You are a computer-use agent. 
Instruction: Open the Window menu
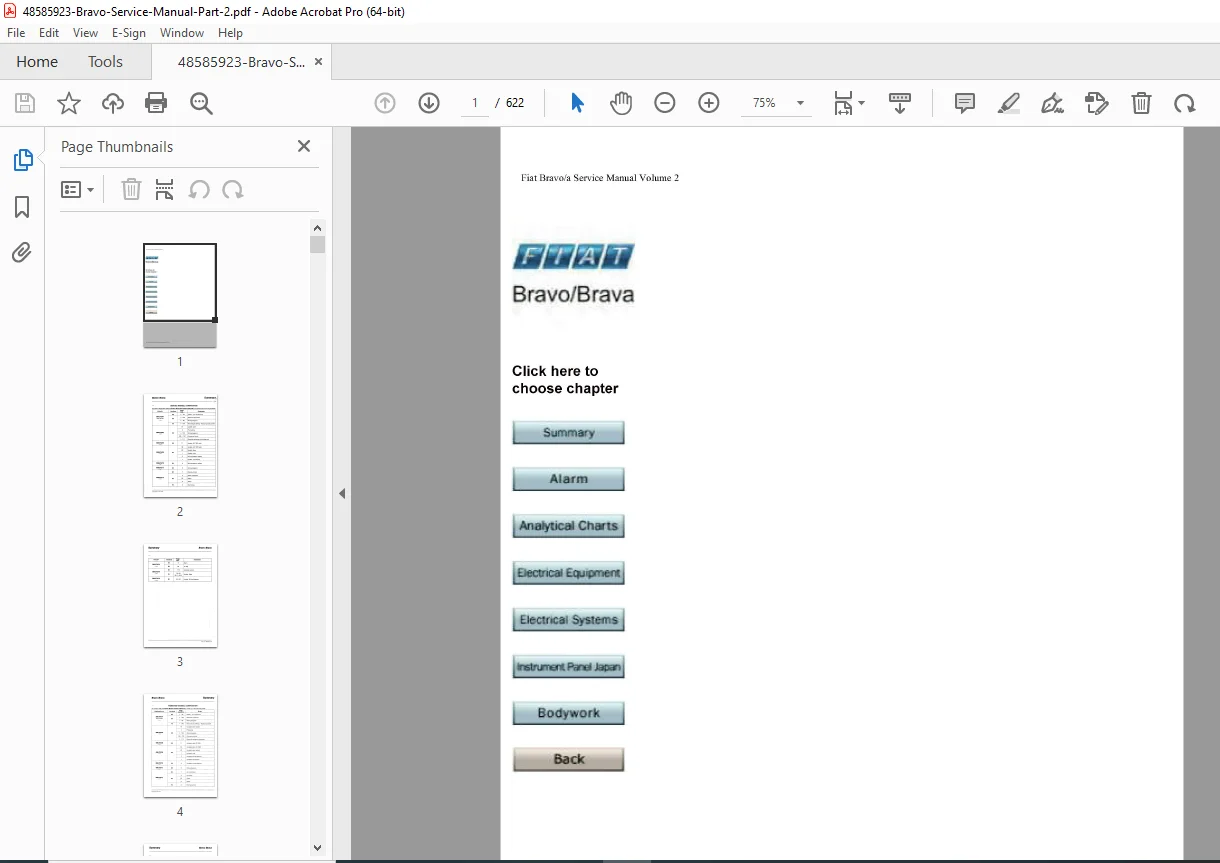coord(182,33)
